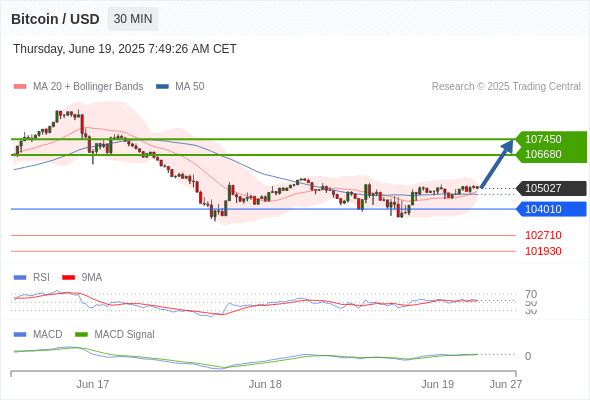
Task: Click the MACD Signal legend label
Action: point(125,335)
